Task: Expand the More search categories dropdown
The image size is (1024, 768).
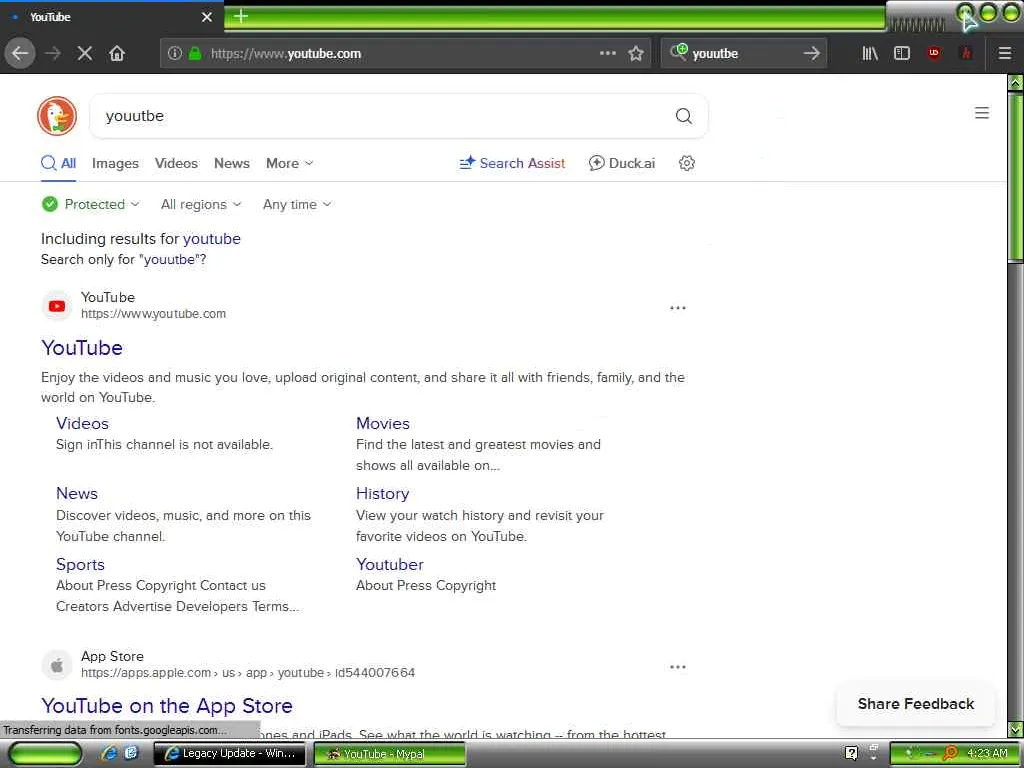Action: point(289,163)
